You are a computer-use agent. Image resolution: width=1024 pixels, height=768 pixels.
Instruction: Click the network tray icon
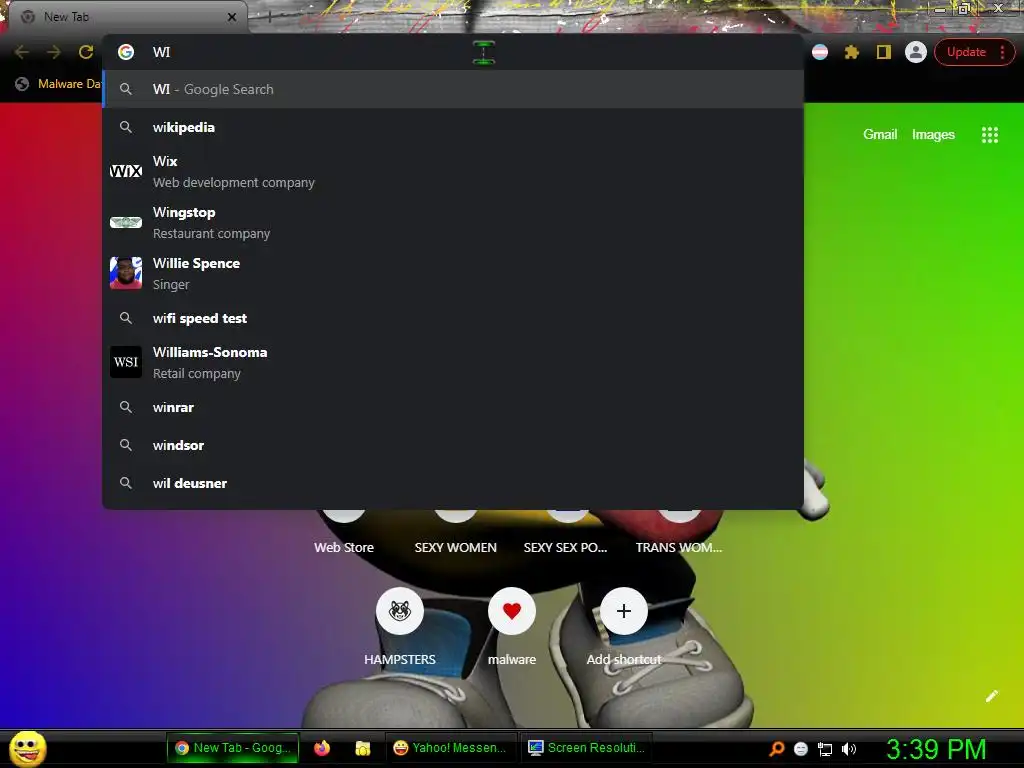point(825,749)
